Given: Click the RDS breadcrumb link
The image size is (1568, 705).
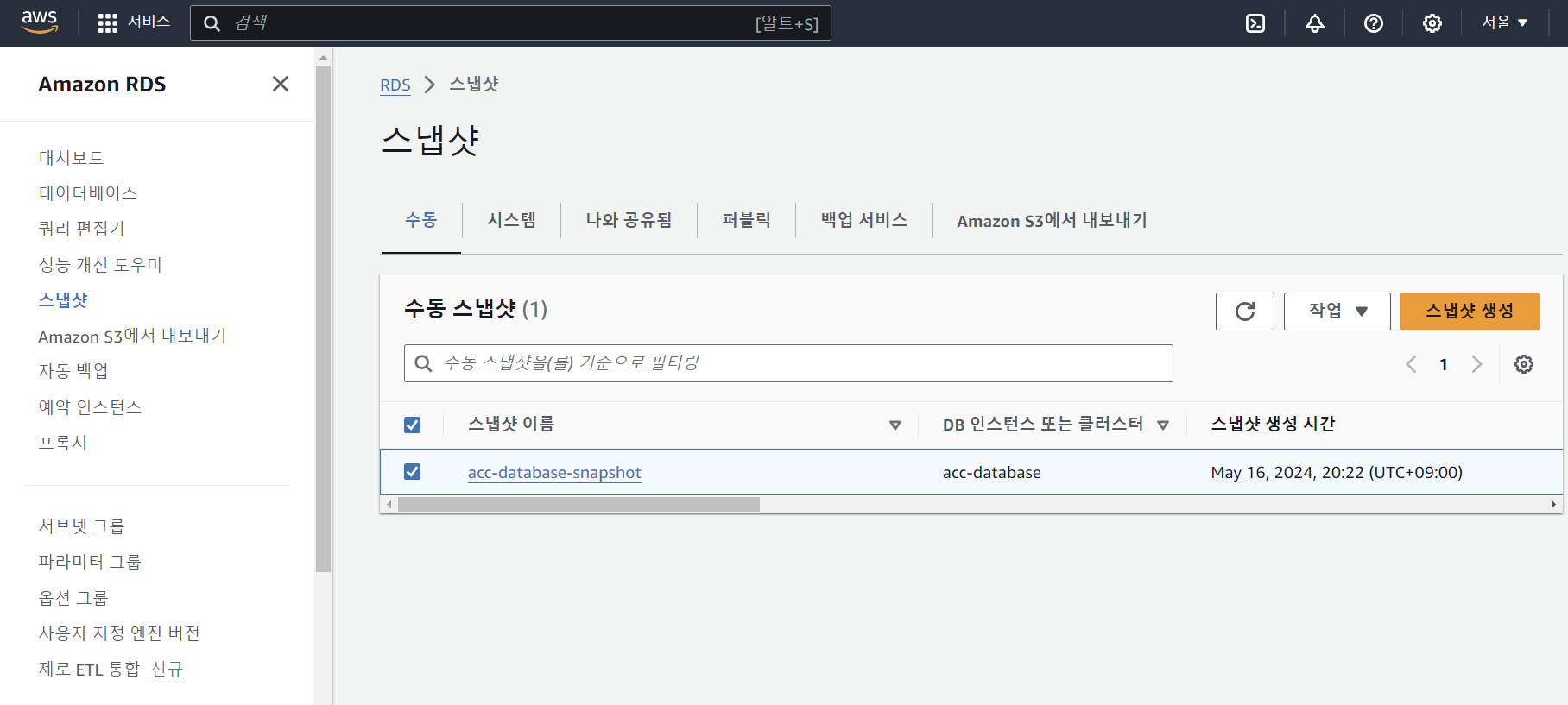Looking at the screenshot, I should (395, 85).
